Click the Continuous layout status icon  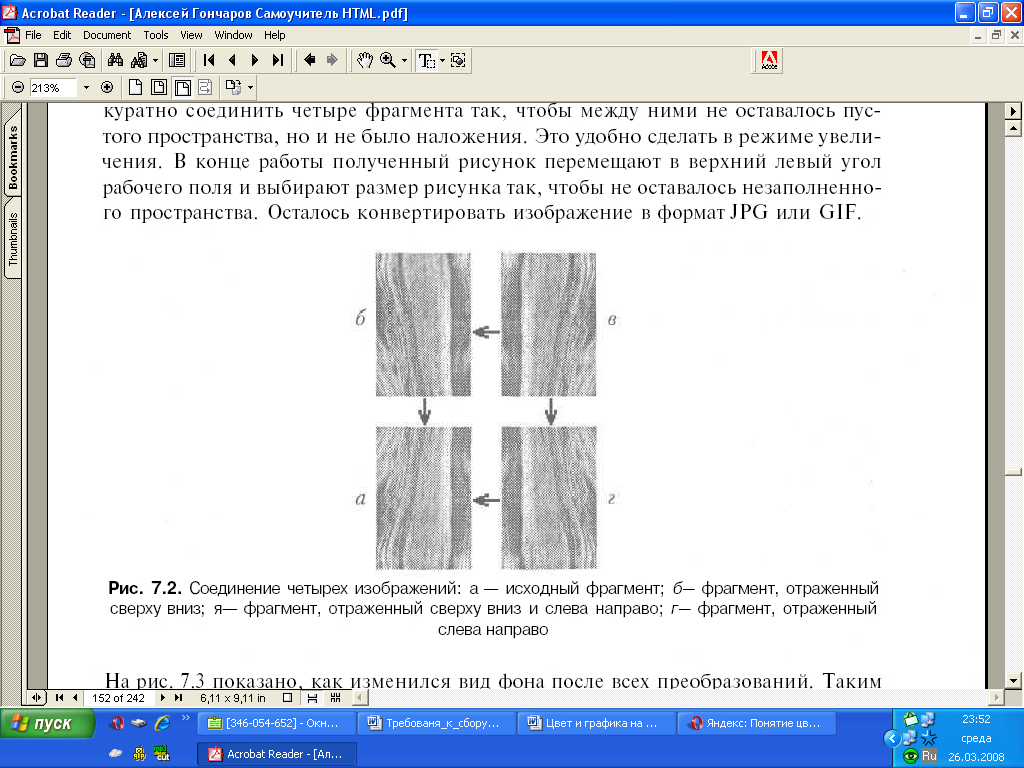pyautogui.click(x=312, y=698)
